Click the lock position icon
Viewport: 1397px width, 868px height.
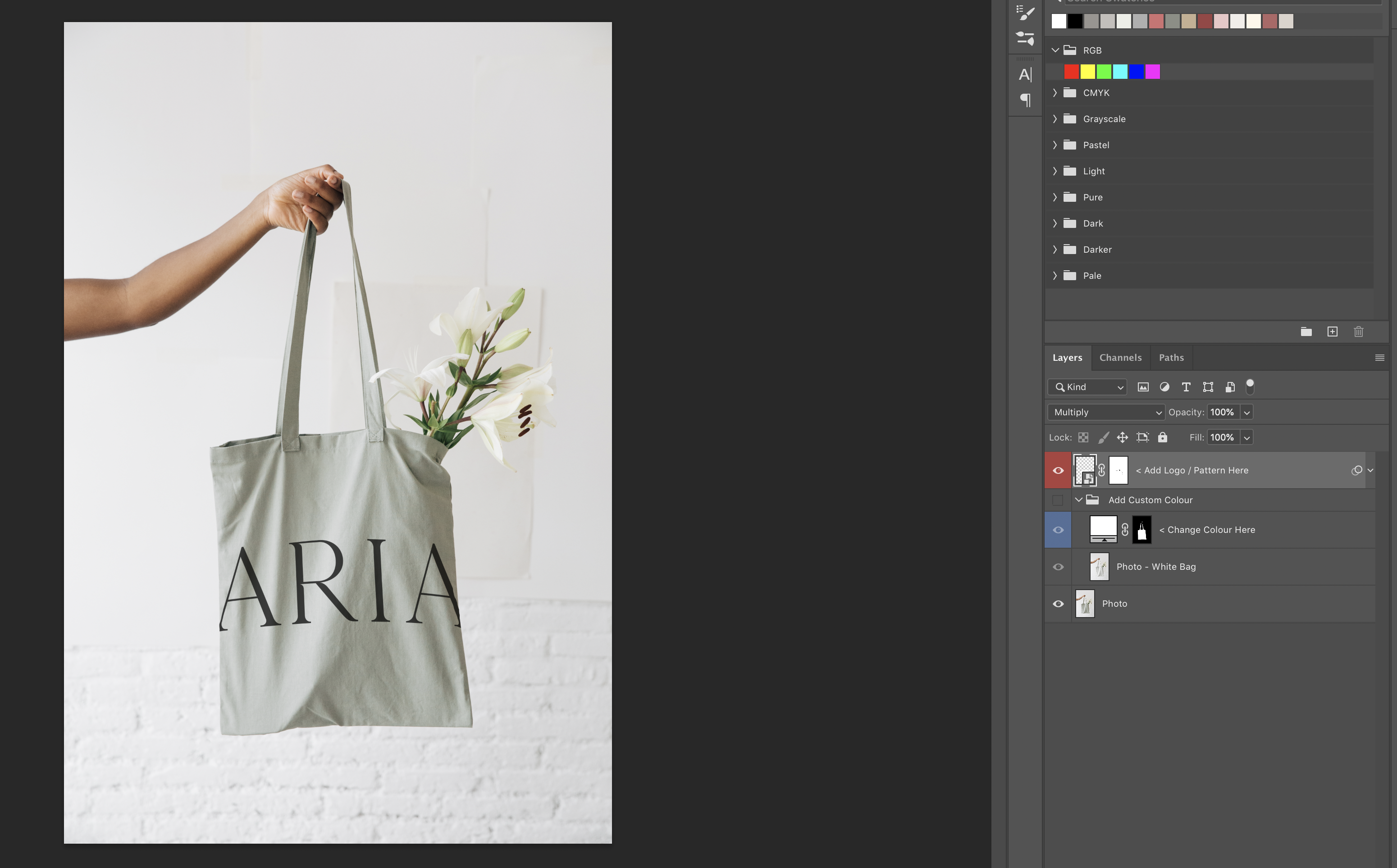click(1122, 437)
